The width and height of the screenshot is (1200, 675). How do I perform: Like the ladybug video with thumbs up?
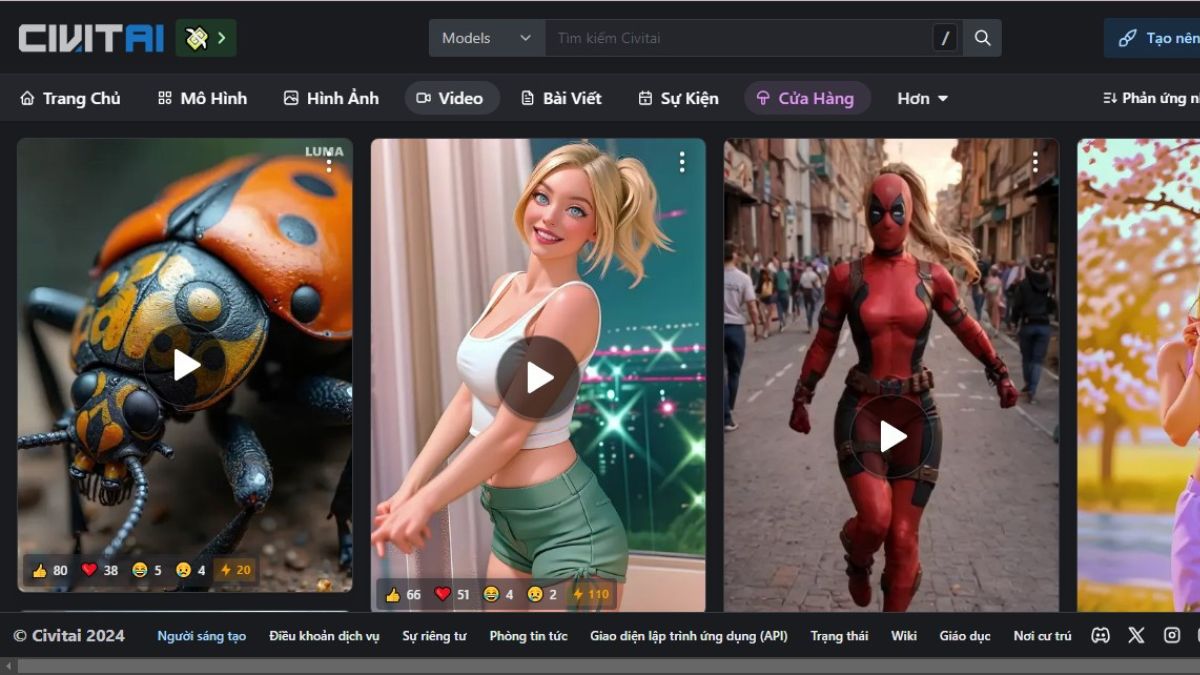pos(50,570)
